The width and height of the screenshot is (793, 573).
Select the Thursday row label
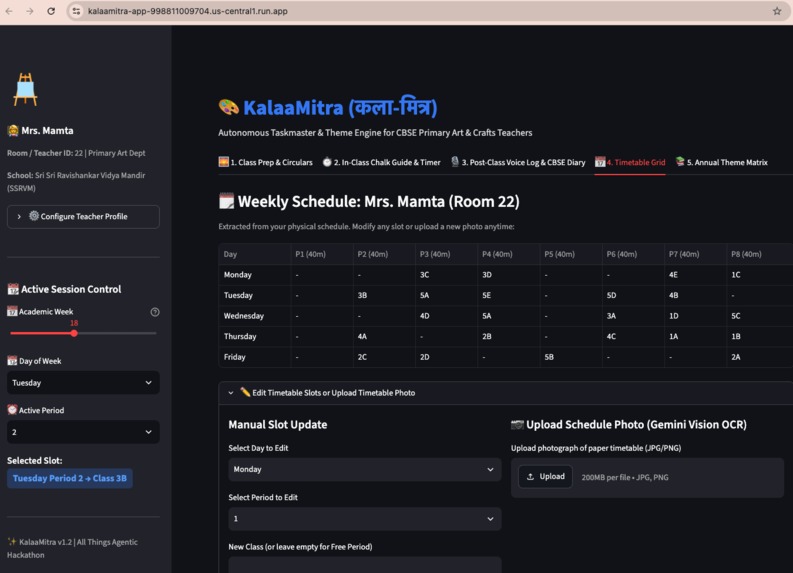click(255, 337)
